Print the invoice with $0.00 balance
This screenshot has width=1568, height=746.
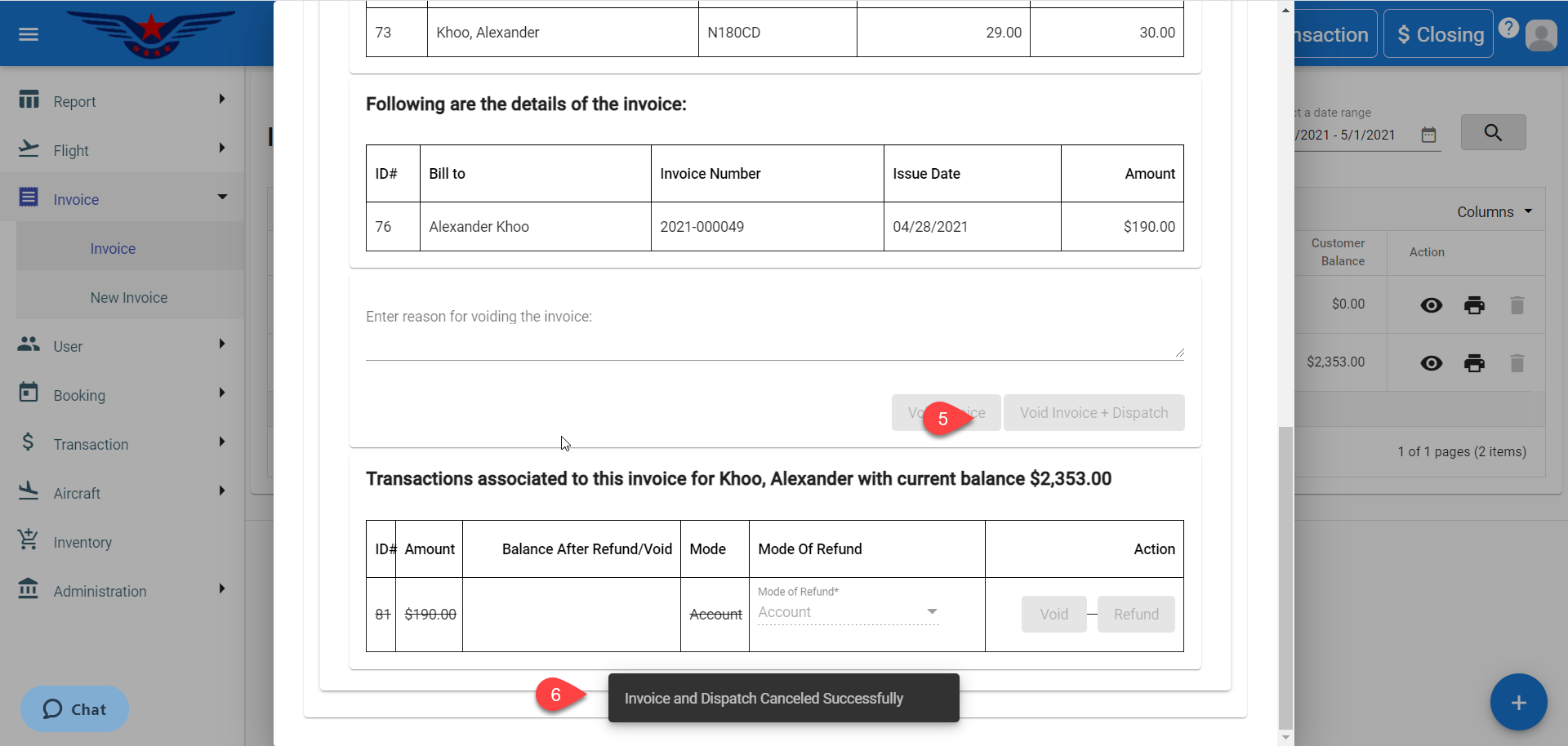pos(1474,305)
